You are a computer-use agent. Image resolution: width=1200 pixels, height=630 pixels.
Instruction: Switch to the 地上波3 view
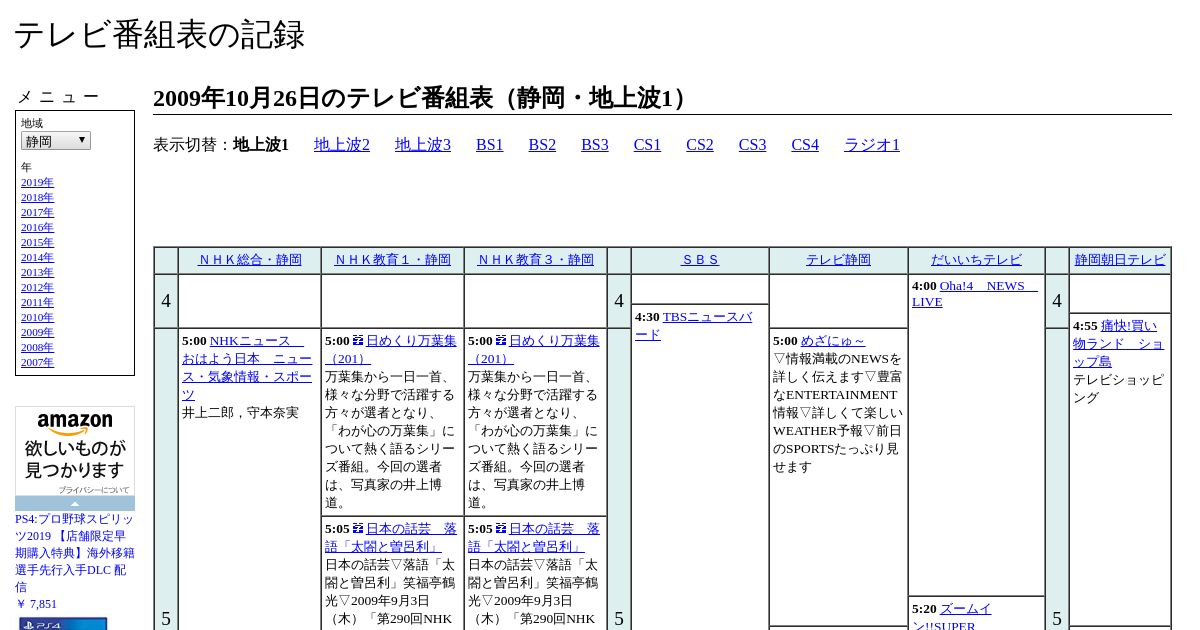coord(423,145)
